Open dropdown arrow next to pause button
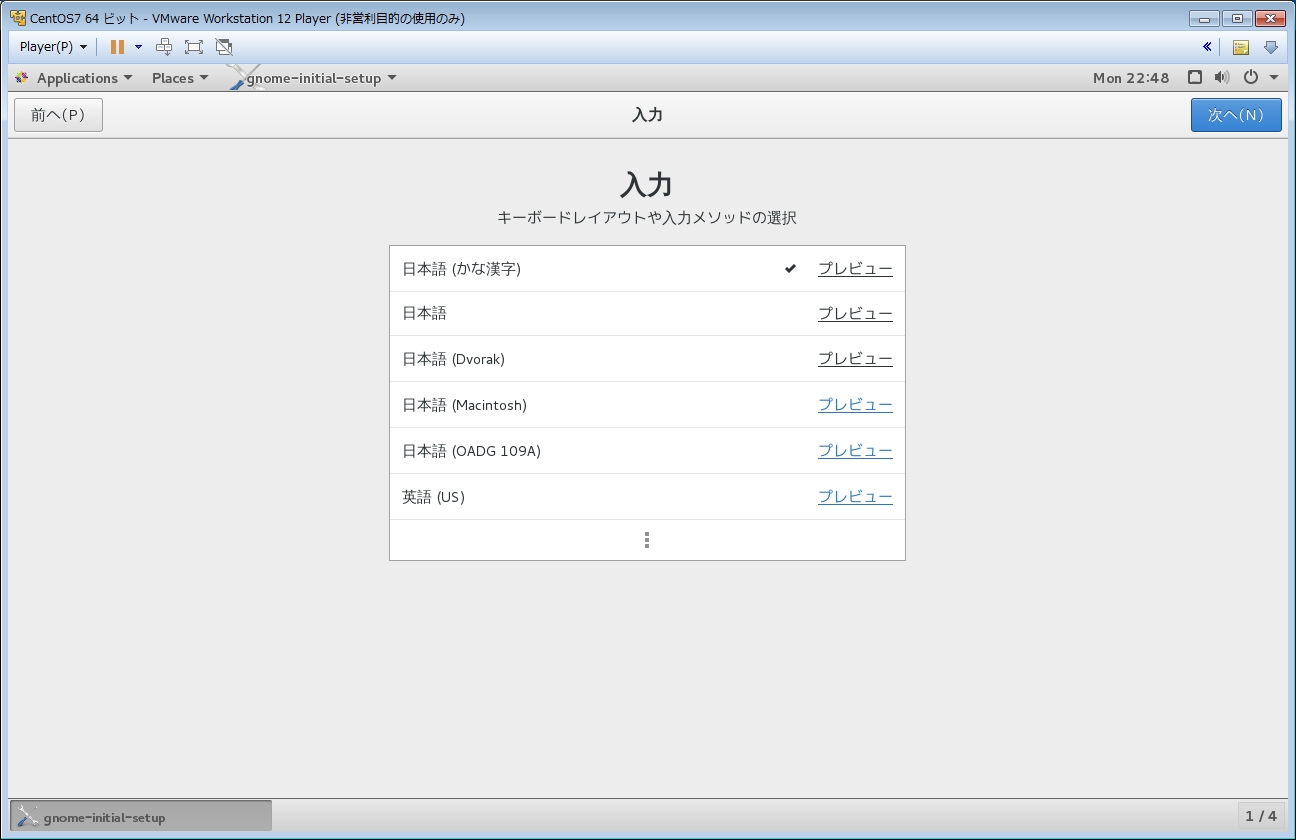 138,47
